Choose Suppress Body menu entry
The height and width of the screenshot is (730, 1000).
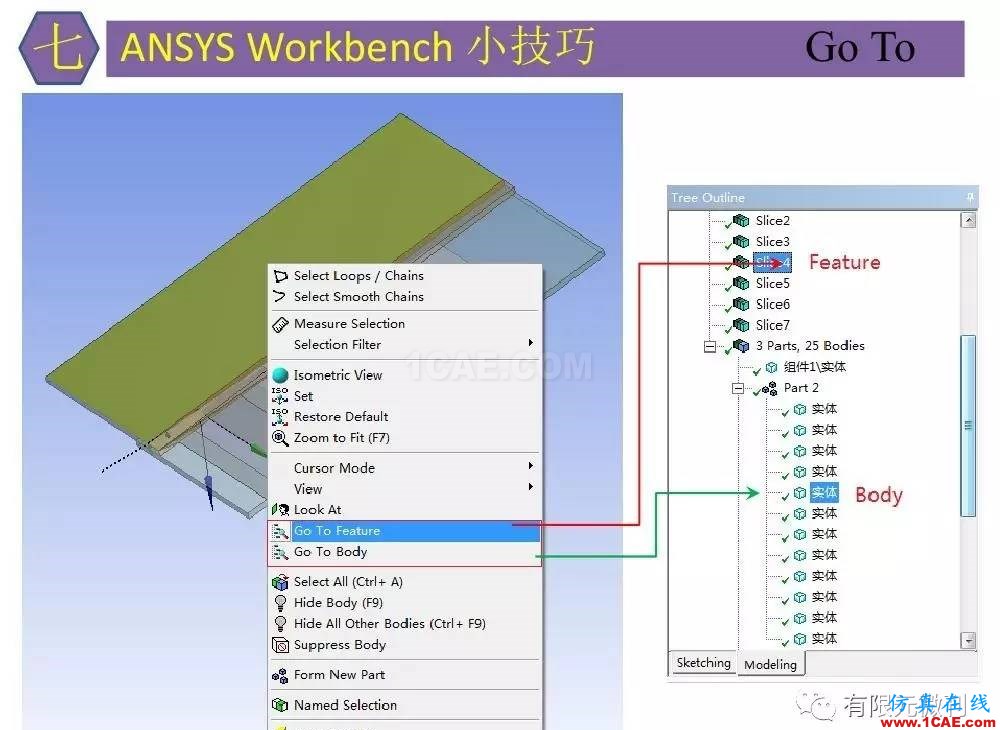[404, 645]
